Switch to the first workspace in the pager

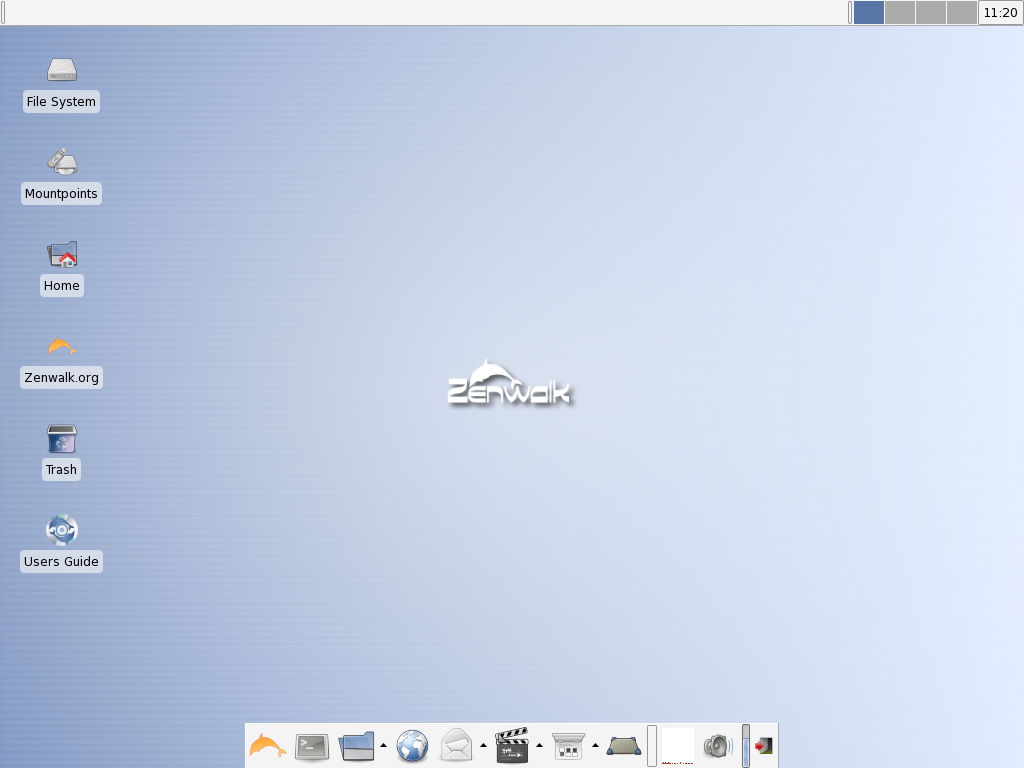(x=869, y=12)
